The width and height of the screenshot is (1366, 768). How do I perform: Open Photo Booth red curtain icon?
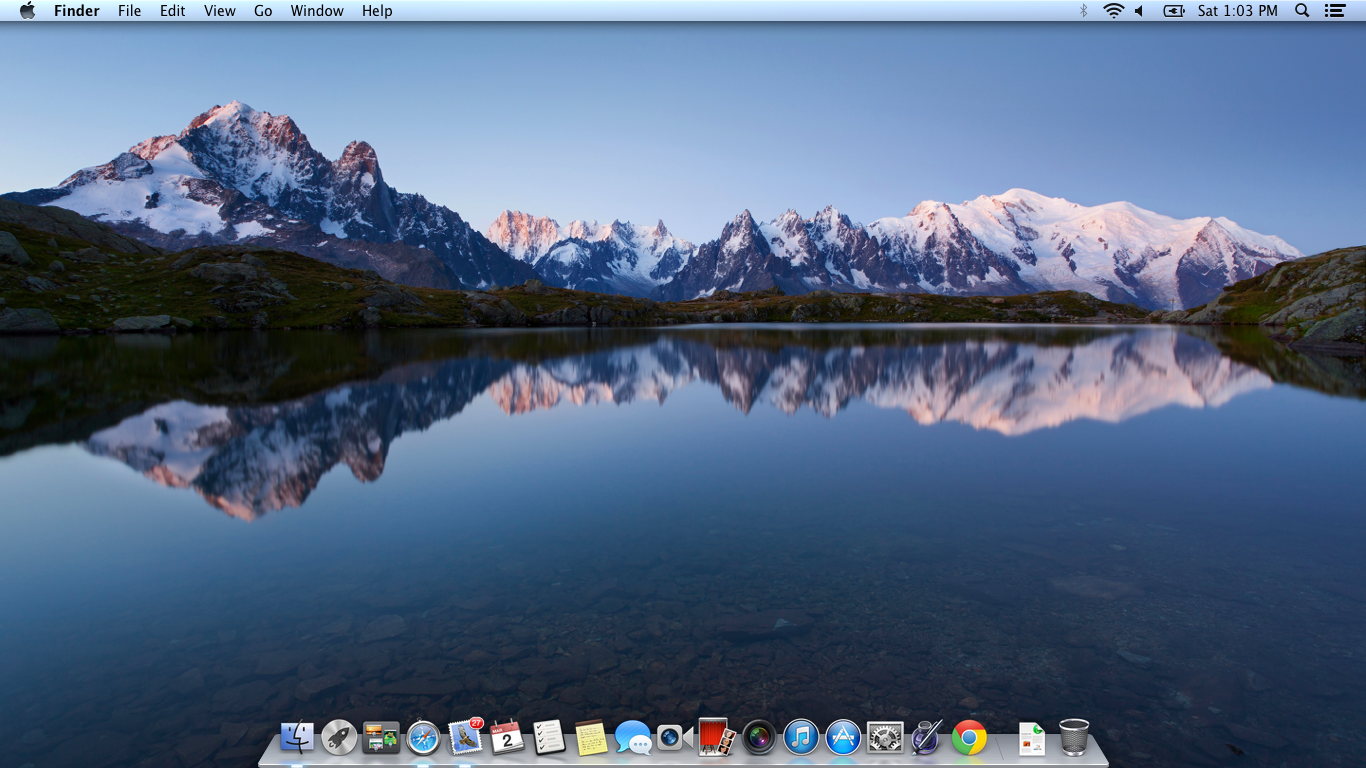click(717, 738)
